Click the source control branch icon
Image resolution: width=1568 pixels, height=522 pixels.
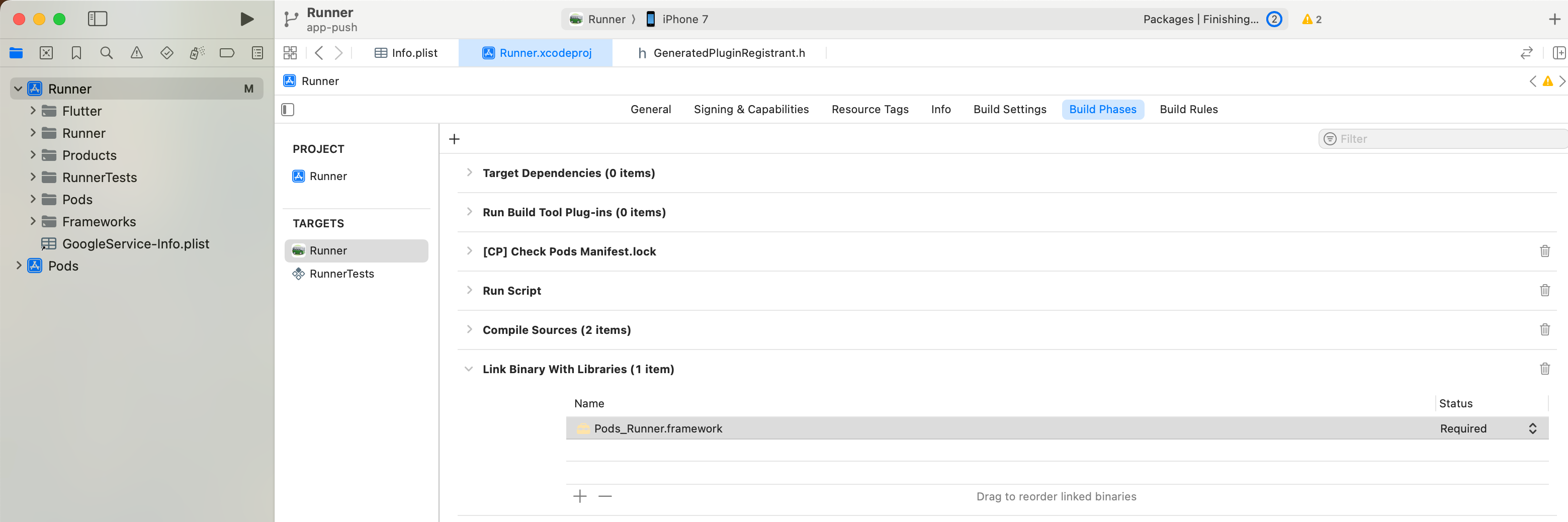[291, 20]
